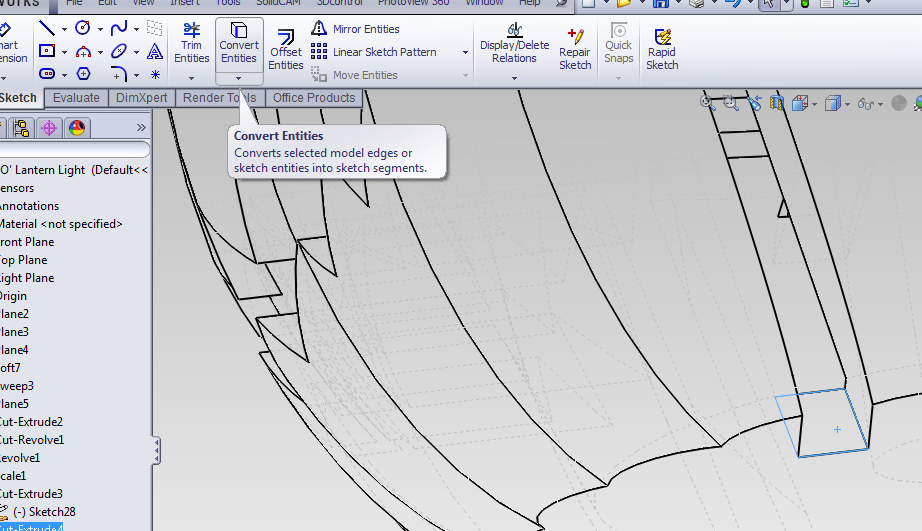This screenshot has width=922, height=531.
Task: Click the Quick Snaps tool
Action: pyautogui.click(x=619, y=44)
